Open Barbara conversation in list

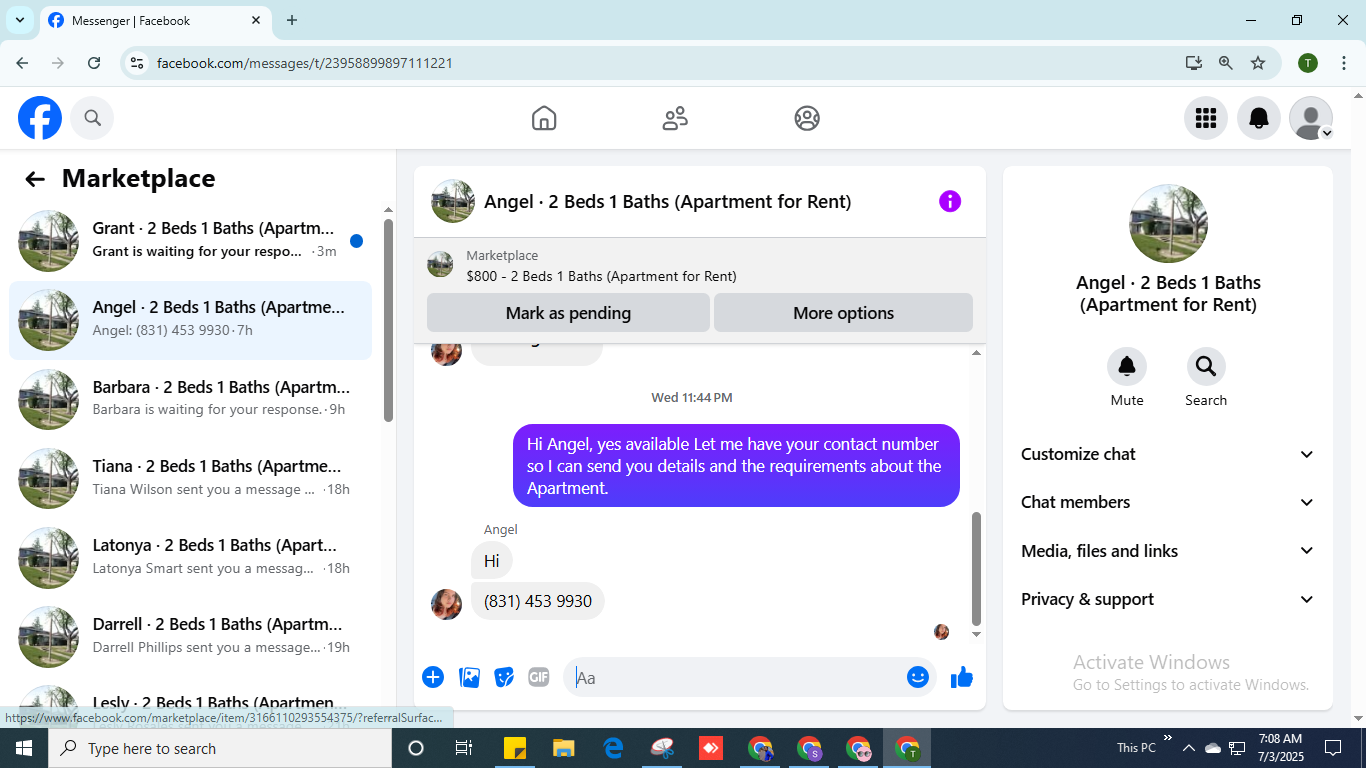click(x=190, y=399)
